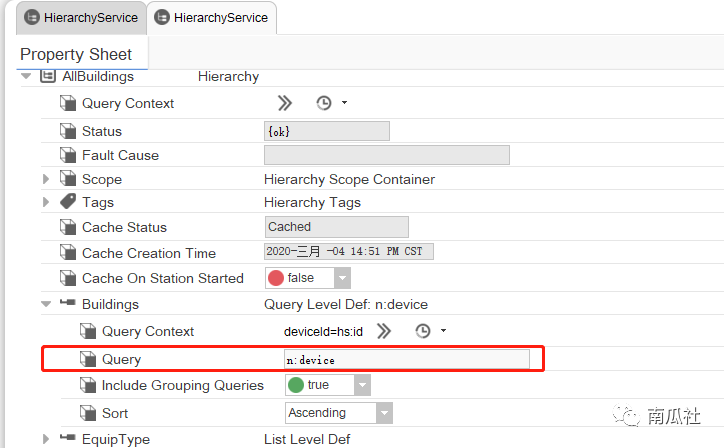The width and height of the screenshot is (724, 448).
Task: Click the Cache Creation Time value field
Action: (x=349, y=251)
